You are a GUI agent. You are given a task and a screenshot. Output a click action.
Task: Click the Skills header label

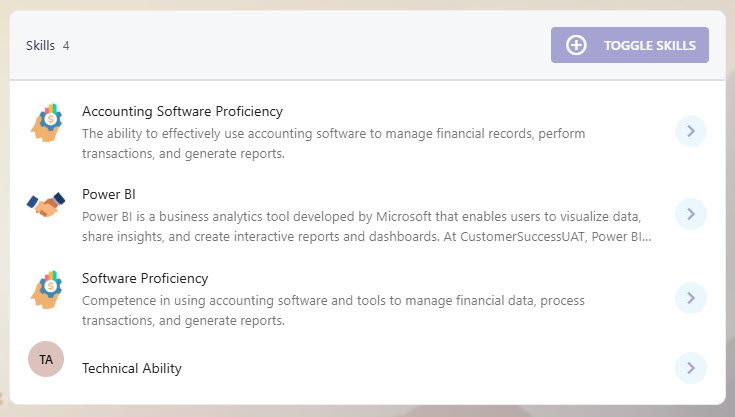point(40,45)
